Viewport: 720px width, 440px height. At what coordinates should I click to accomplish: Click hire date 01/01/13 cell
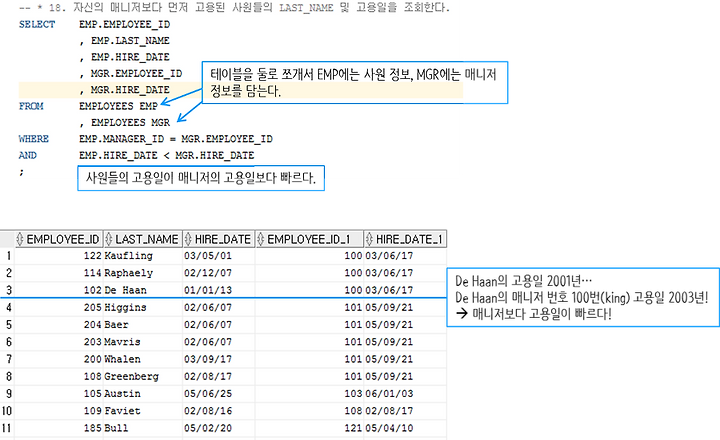click(x=219, y=290)
